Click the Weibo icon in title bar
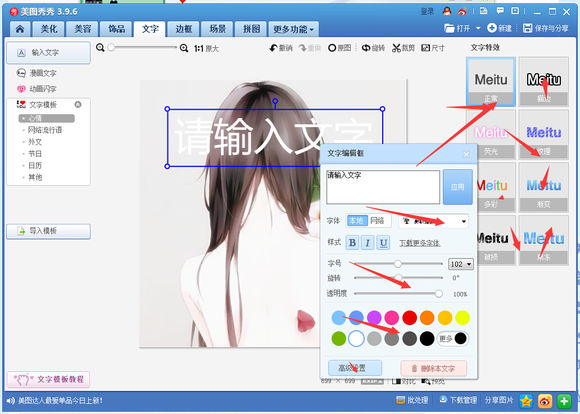The height and width of the screenshot is (414, 580). pos(462,11)
